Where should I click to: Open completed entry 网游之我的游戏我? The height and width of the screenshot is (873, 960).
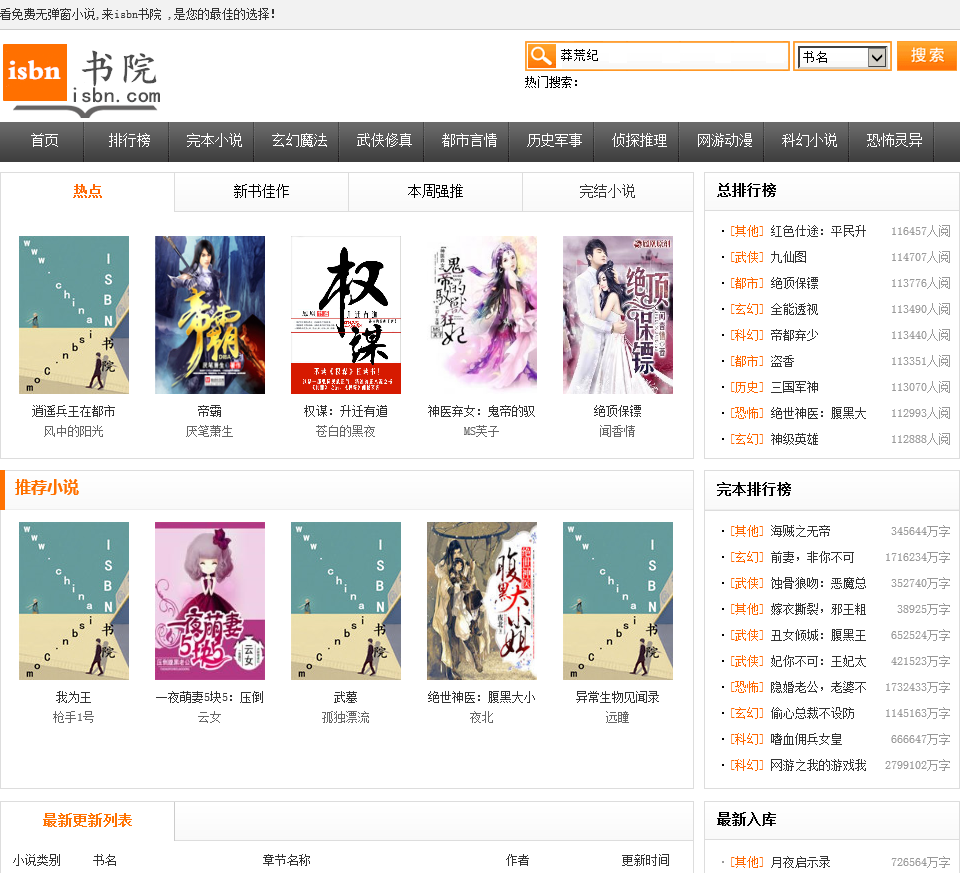[x=818, y=765]
